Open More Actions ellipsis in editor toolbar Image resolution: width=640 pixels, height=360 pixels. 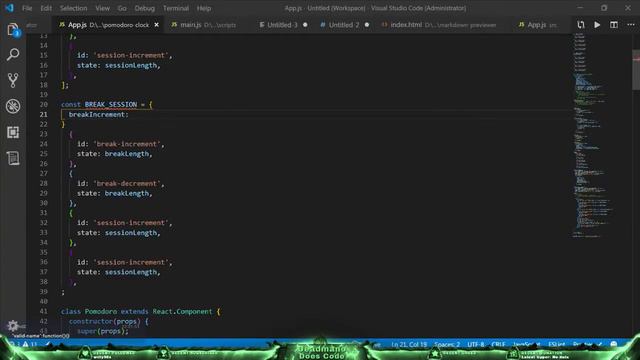pos(631,25)
